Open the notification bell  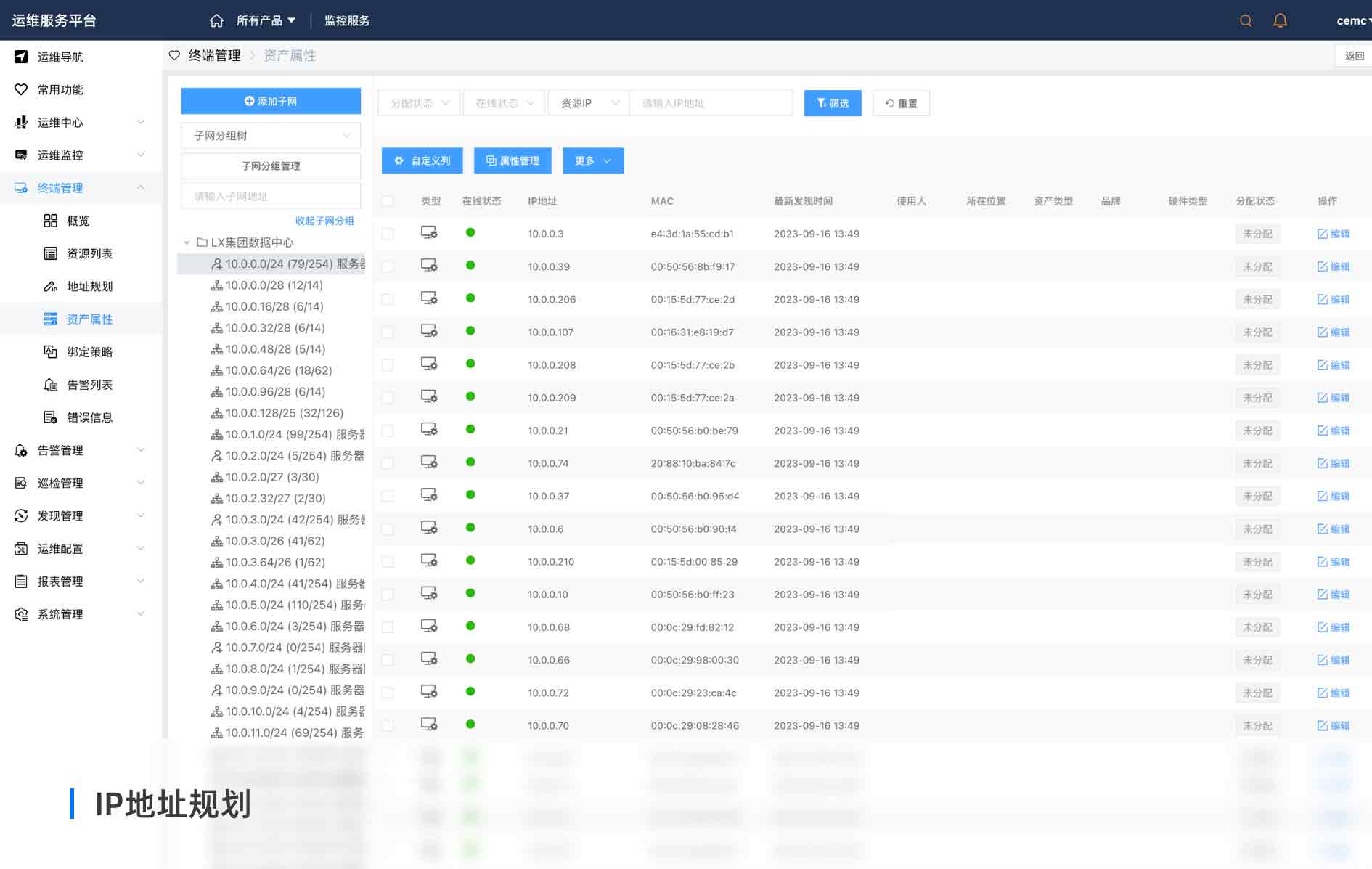click(x=1281, y=20)
